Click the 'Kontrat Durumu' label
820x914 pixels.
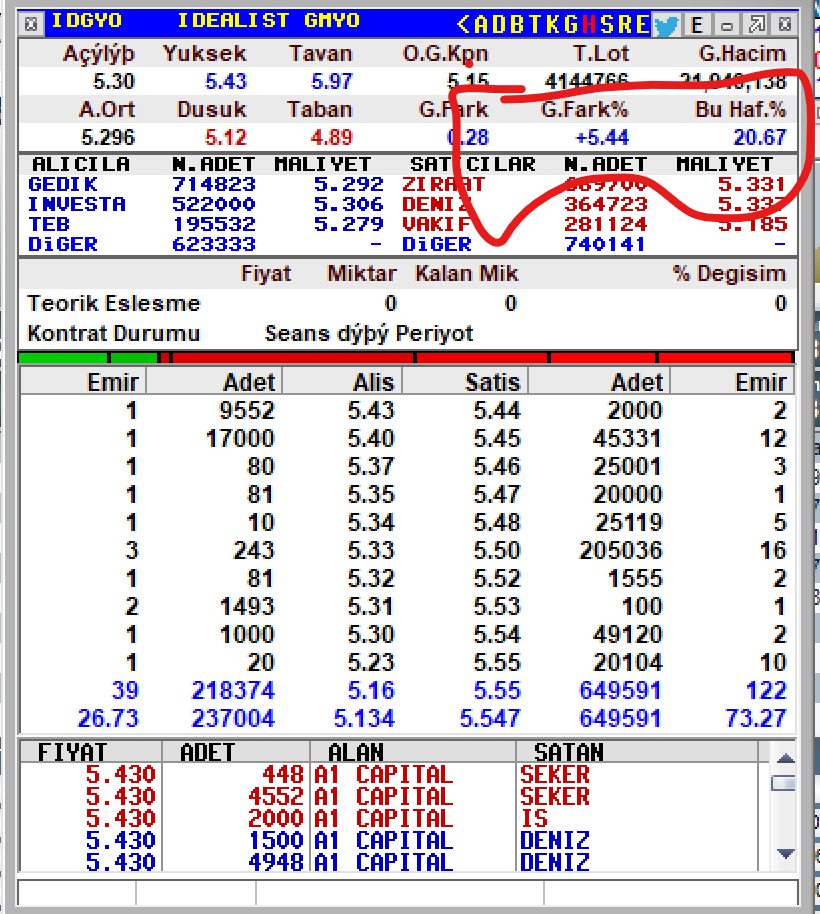[114, 334]
